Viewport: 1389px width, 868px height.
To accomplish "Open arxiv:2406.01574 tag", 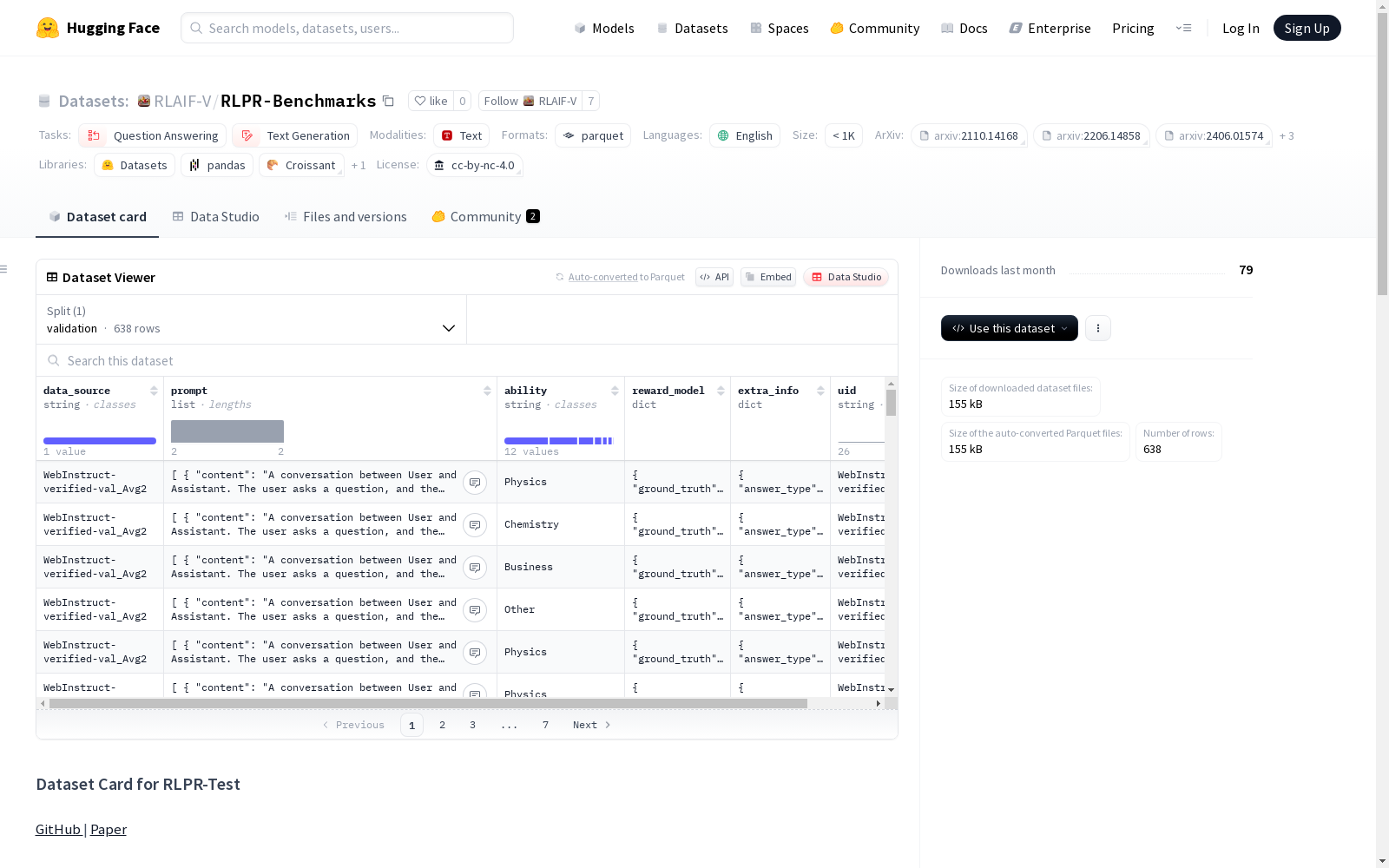I will click(x=1214, y=135).
